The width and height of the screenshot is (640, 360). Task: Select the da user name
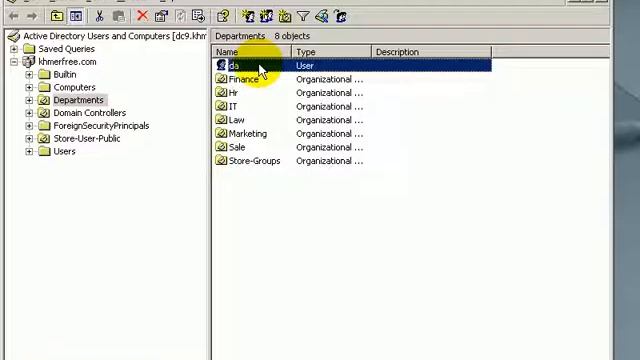click(234, 66)
